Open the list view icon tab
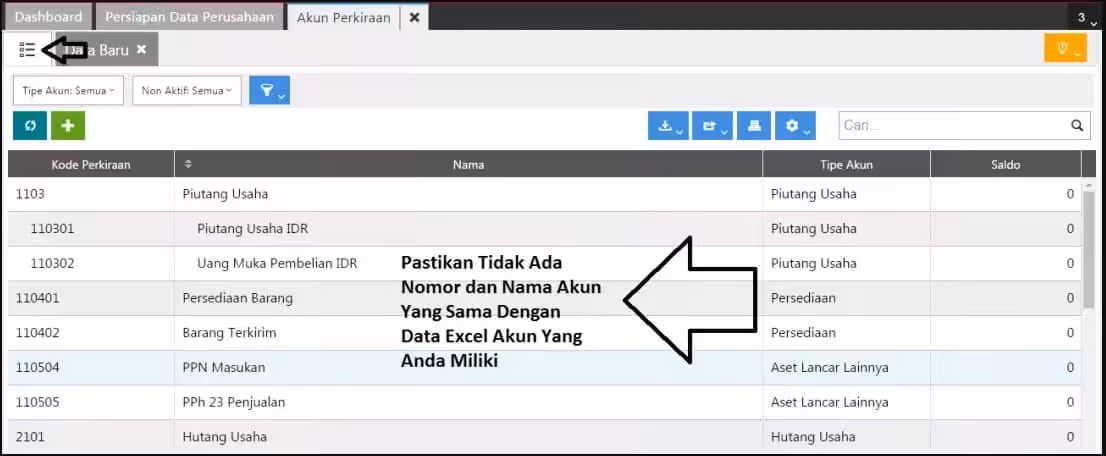The width and height of the screenshot is (1106, 456). pos(27,49)
